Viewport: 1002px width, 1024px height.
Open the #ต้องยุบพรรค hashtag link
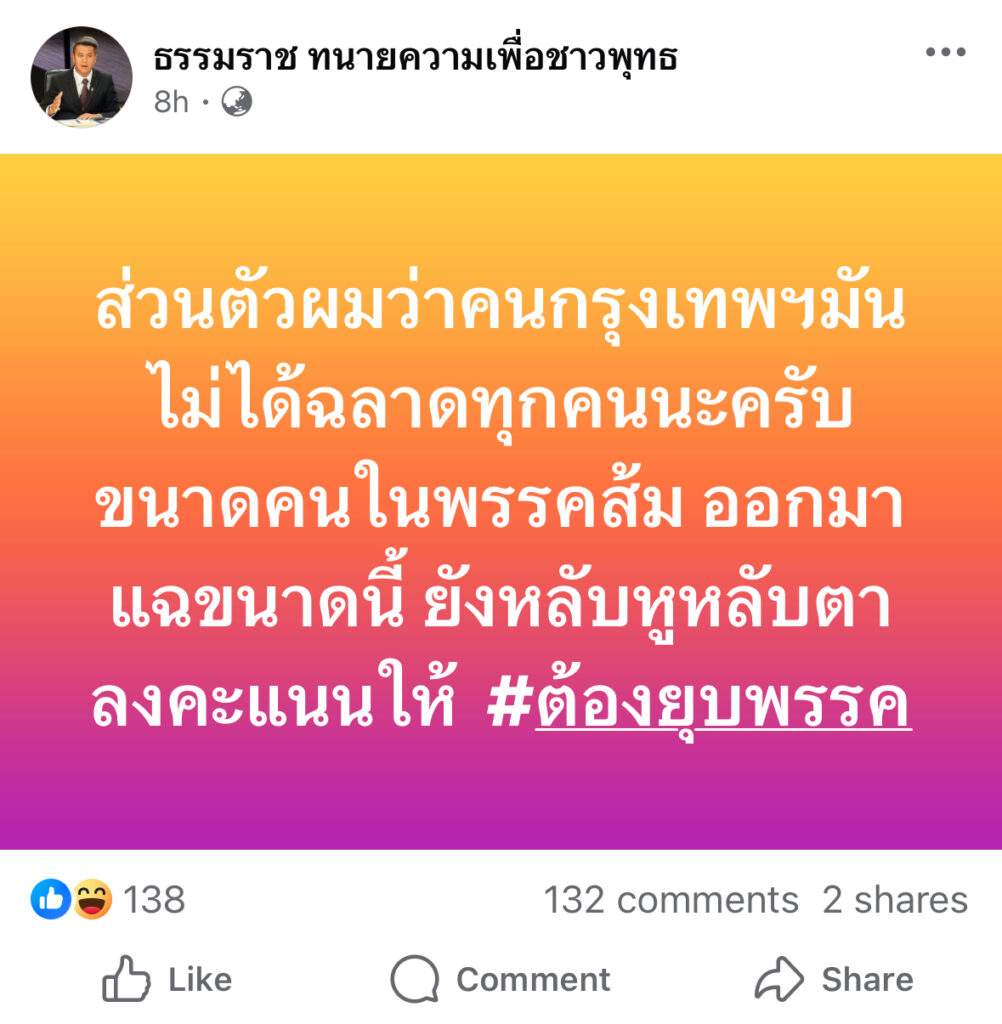[x=699, y=704]
